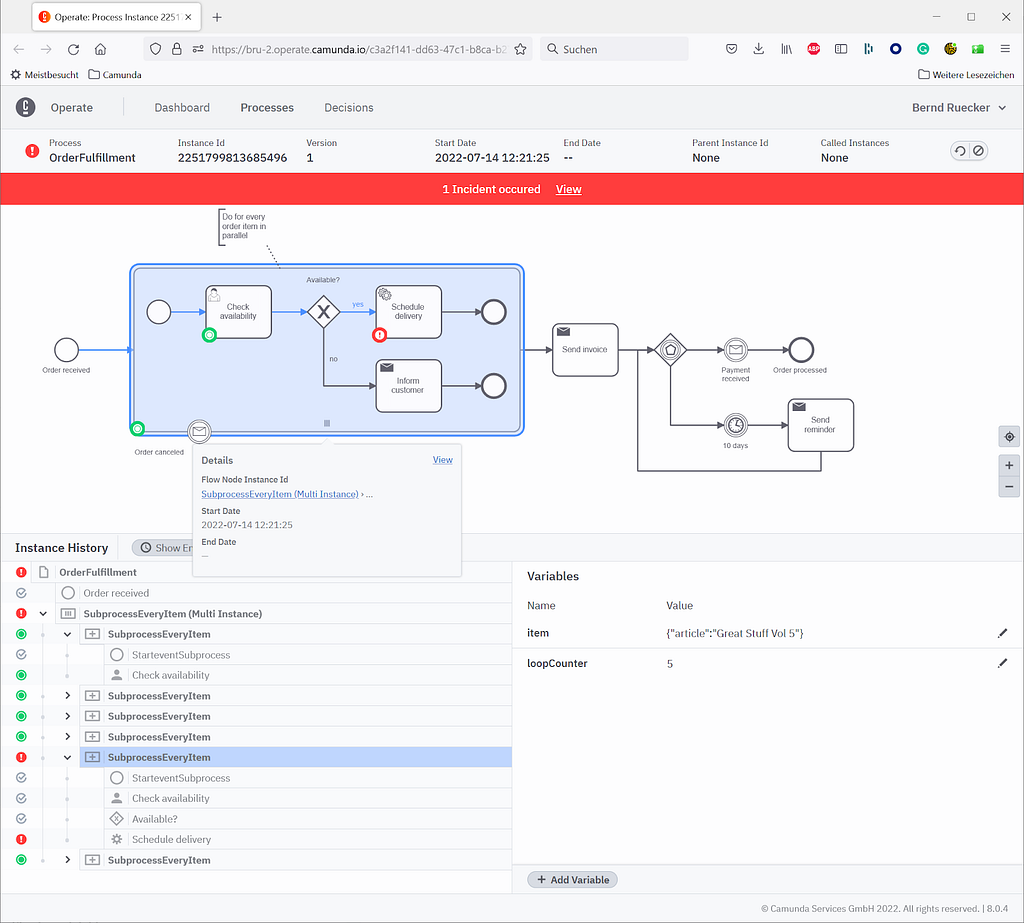Select the Available? gateway in diagram

(324, 312)
